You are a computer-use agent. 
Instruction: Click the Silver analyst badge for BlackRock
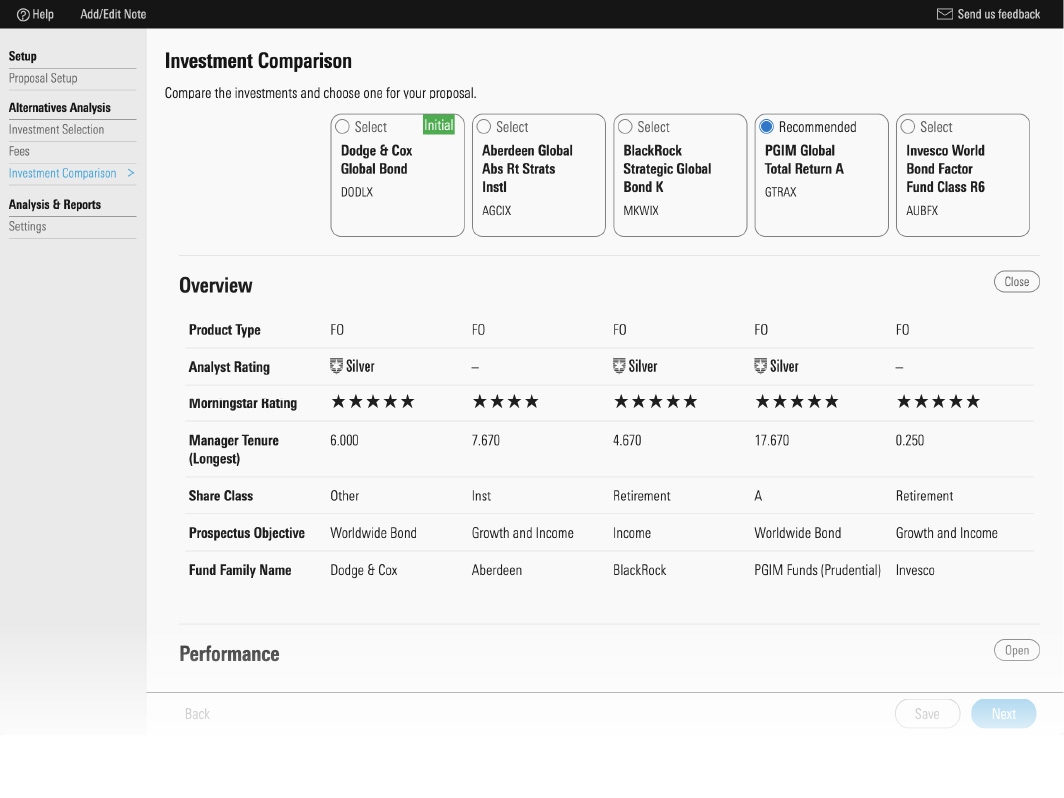point(619,367)
